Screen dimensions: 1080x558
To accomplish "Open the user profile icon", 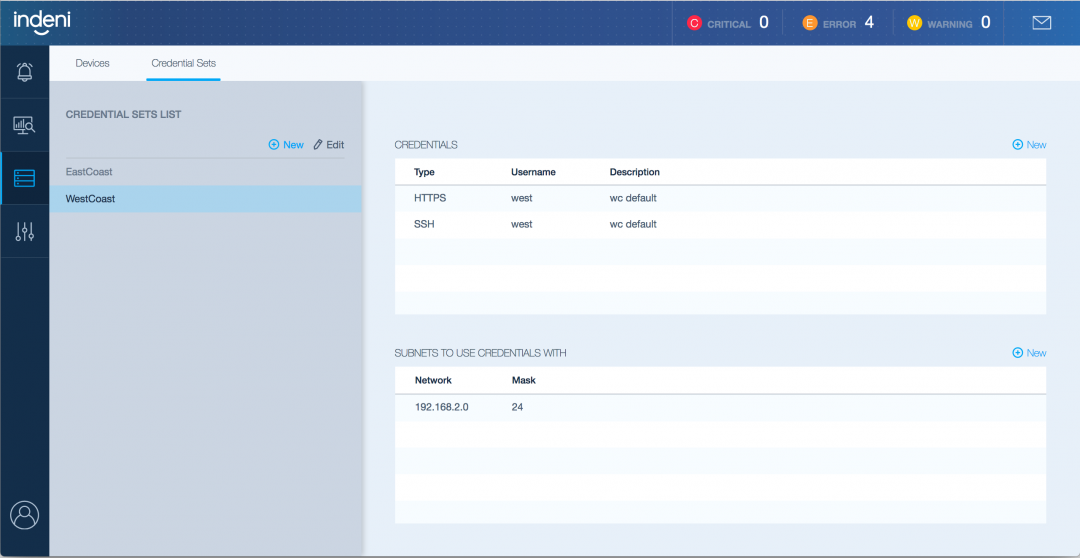I will point(25,515).
